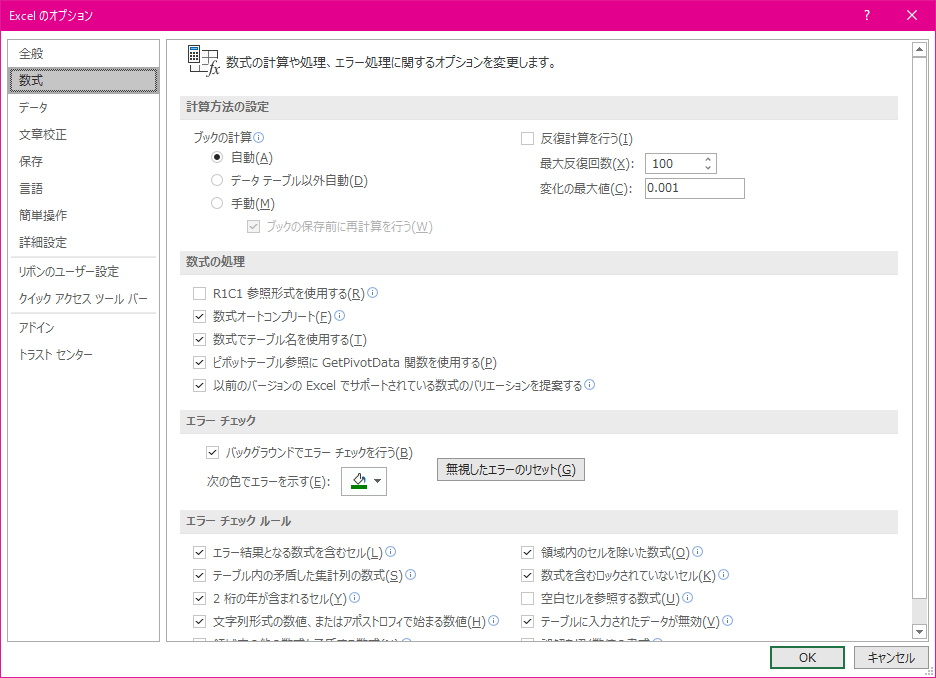
Task: Open the 文章校正 options category
Action: tap(84, 135)
